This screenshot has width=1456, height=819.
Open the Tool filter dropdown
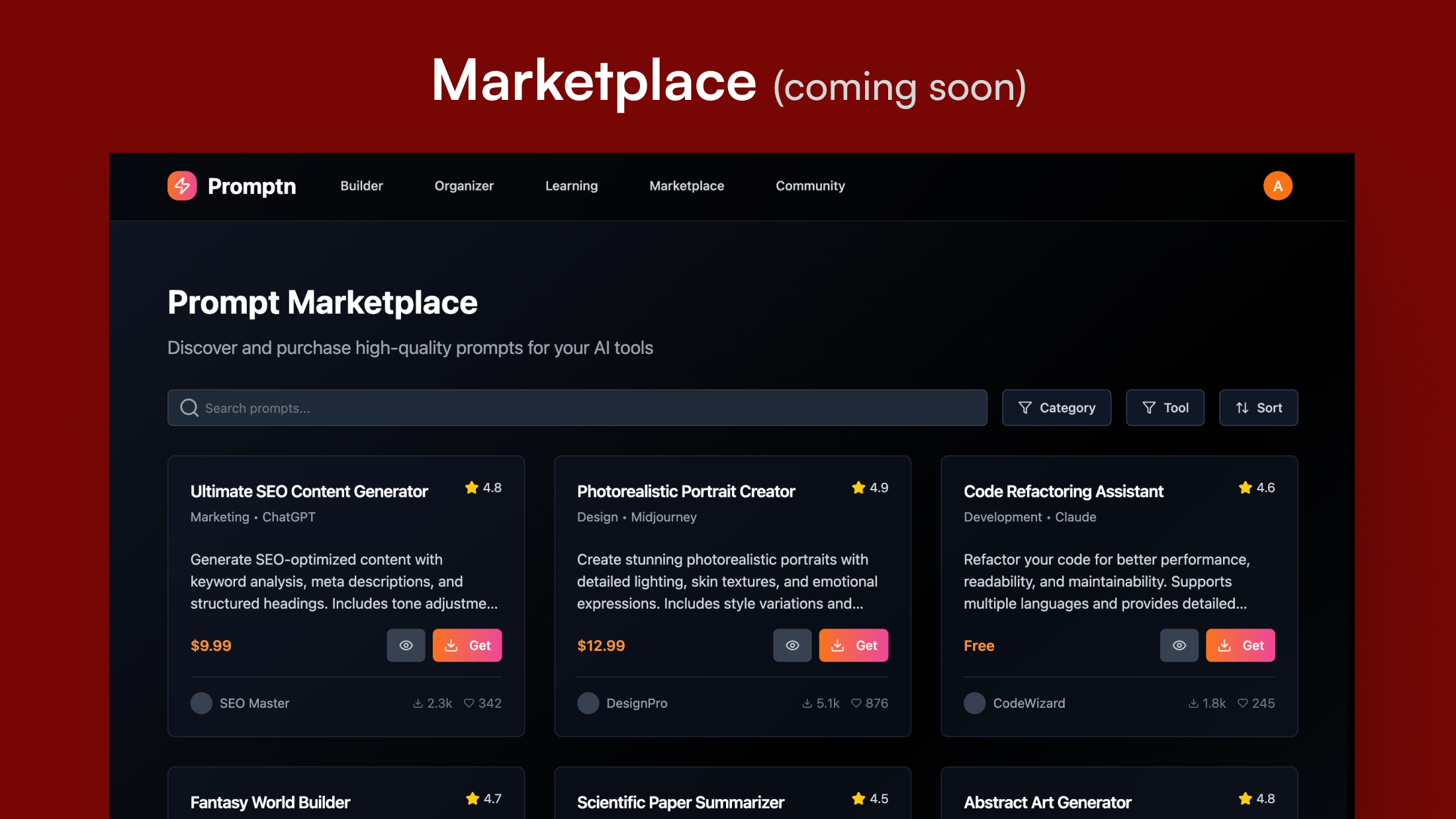1165,408
